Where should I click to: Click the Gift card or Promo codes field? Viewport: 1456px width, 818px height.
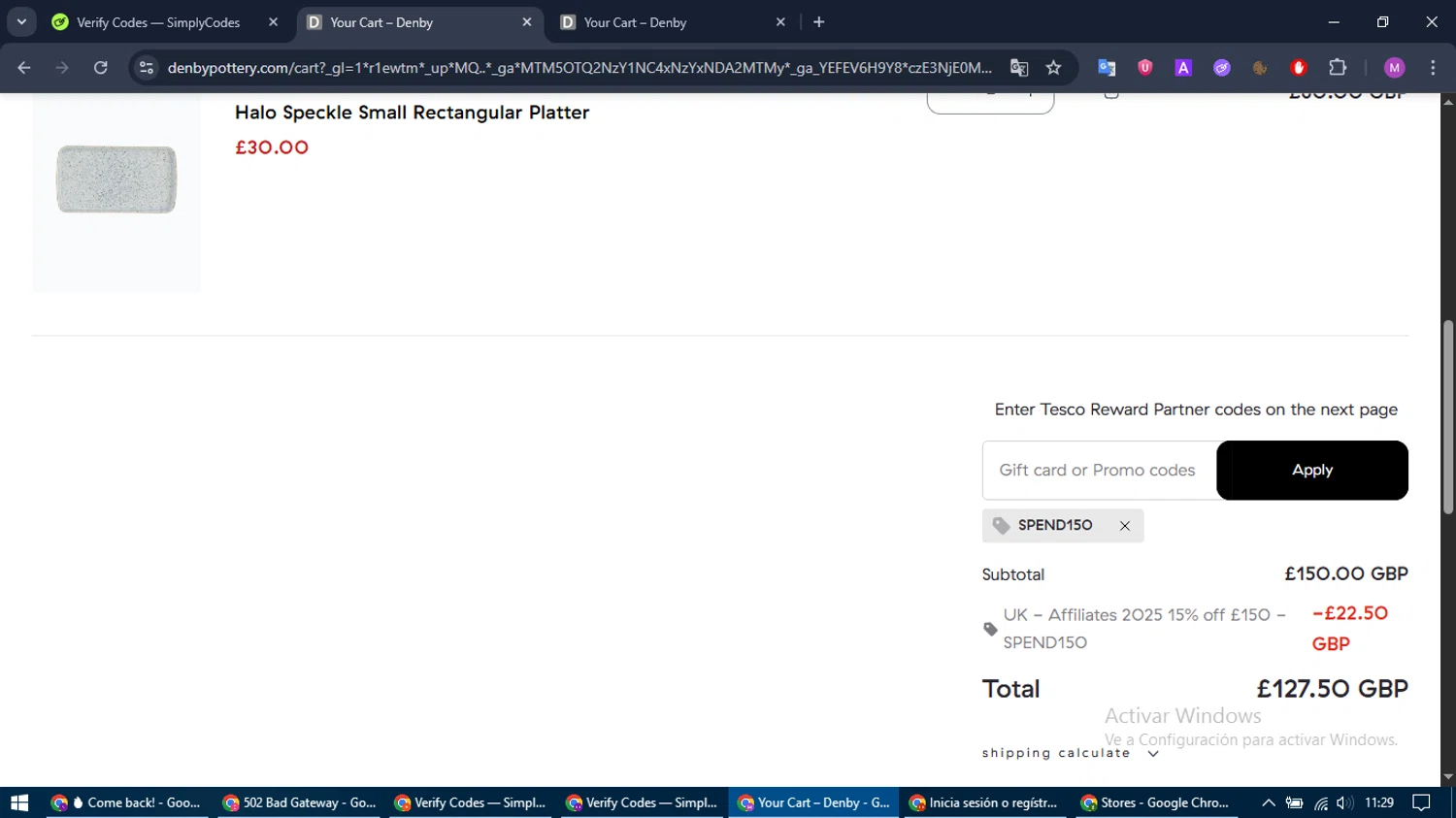point(1100,471)
